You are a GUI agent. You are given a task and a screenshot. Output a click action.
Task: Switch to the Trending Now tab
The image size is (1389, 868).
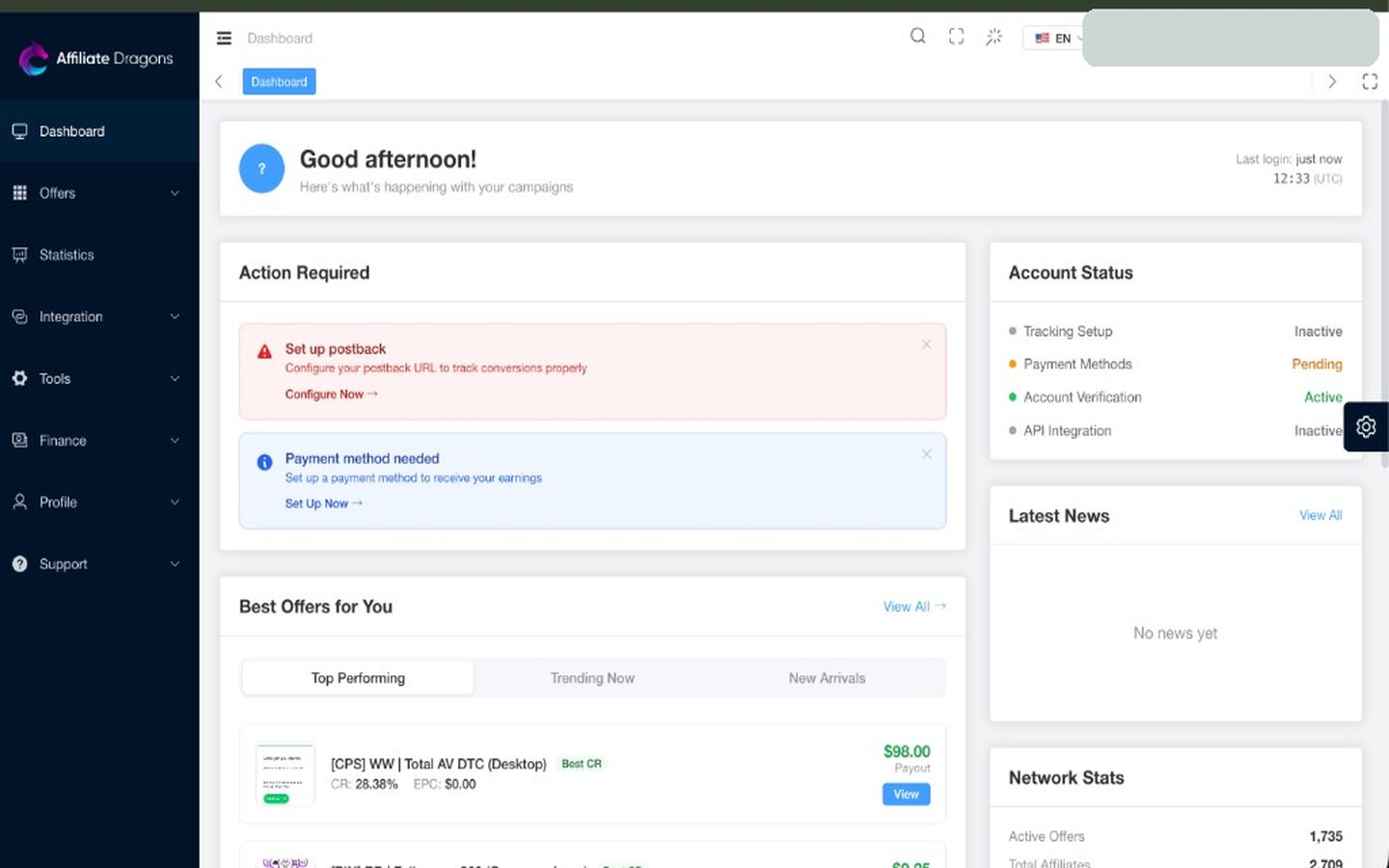point(592,678)
